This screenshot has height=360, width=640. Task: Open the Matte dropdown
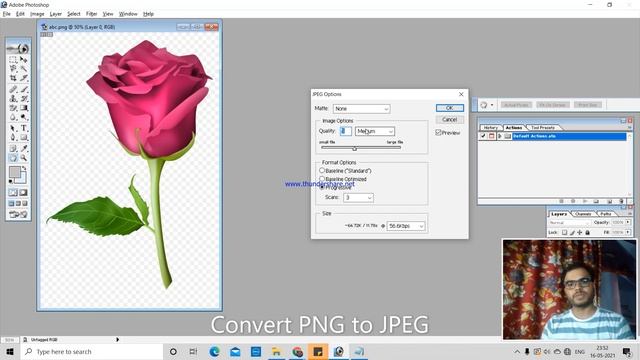click(x=362, y=109)
